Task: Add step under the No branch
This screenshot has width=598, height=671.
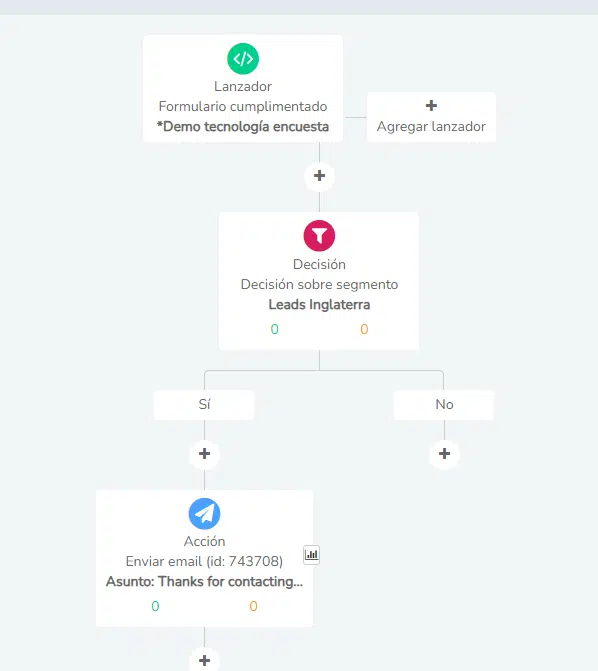Action: click(445, 454)
